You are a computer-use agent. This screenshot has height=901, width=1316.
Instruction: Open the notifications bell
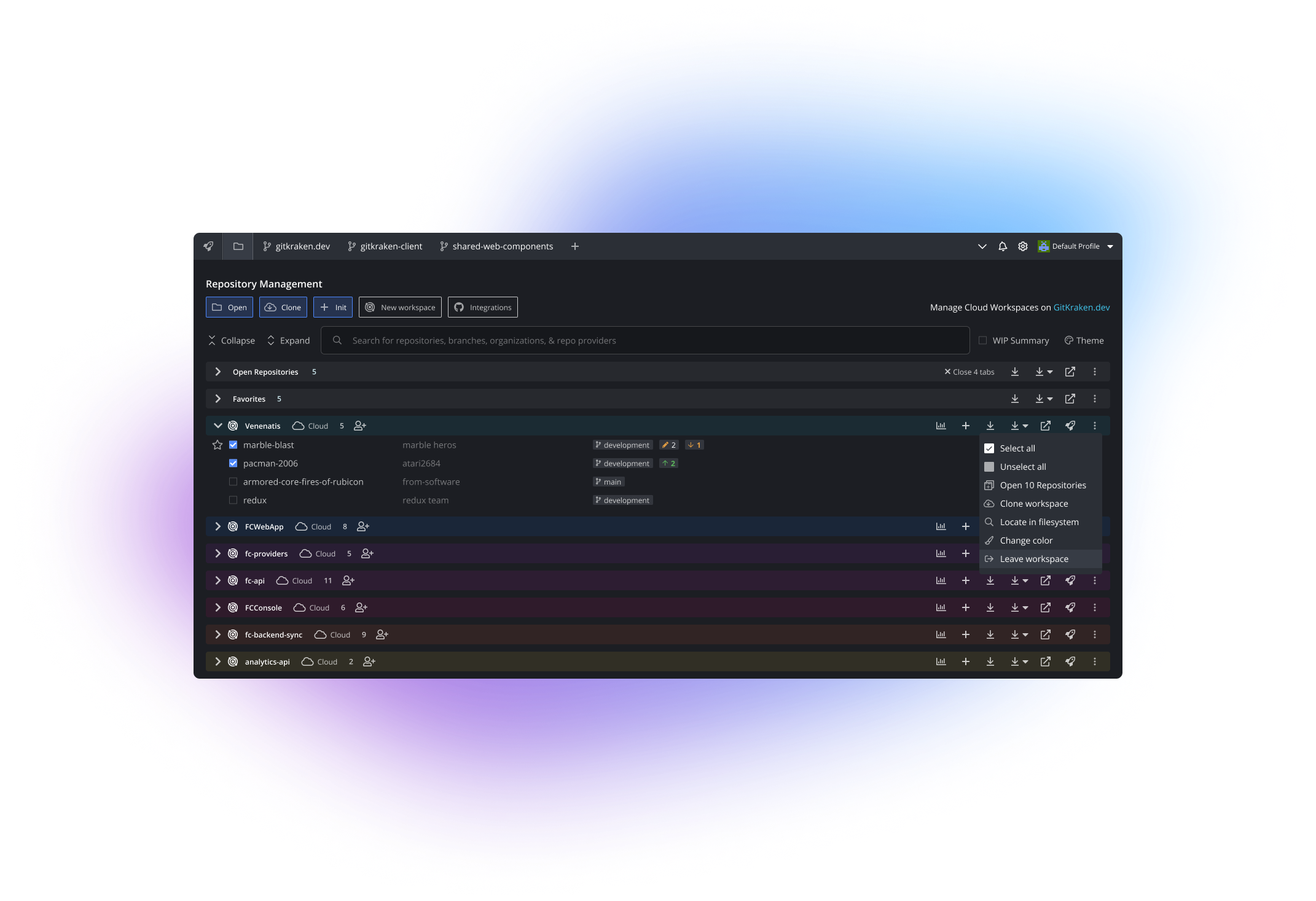[x=1003, y=246]
